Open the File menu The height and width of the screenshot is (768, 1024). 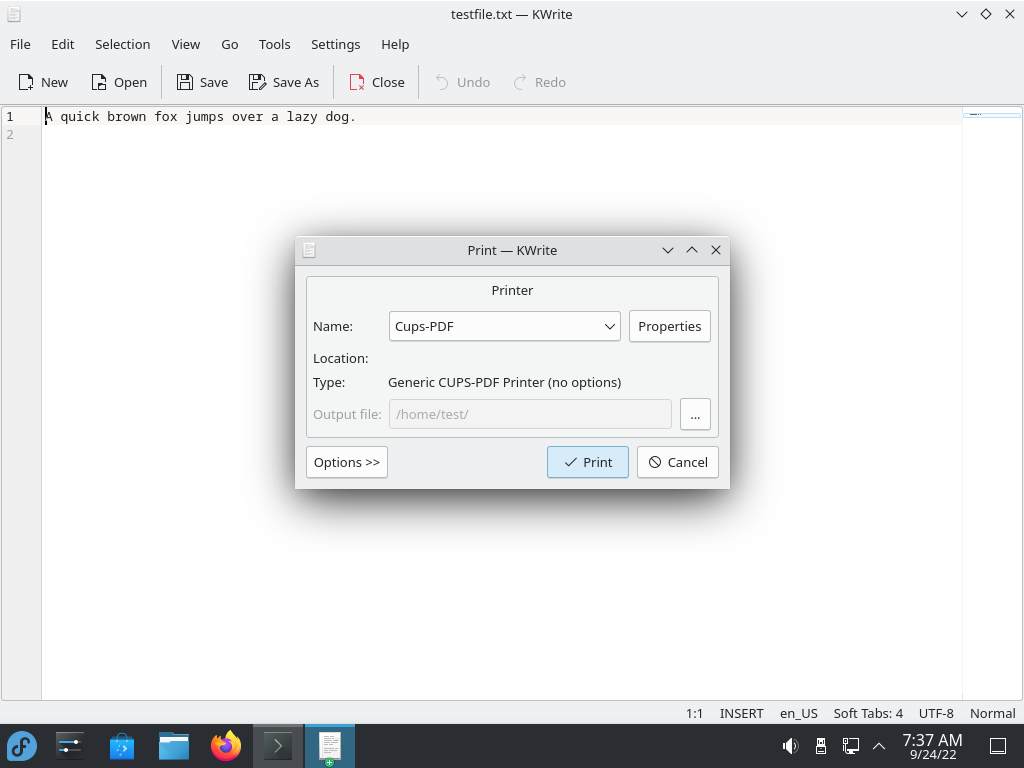pyautogui.click(x=20, y=44)
